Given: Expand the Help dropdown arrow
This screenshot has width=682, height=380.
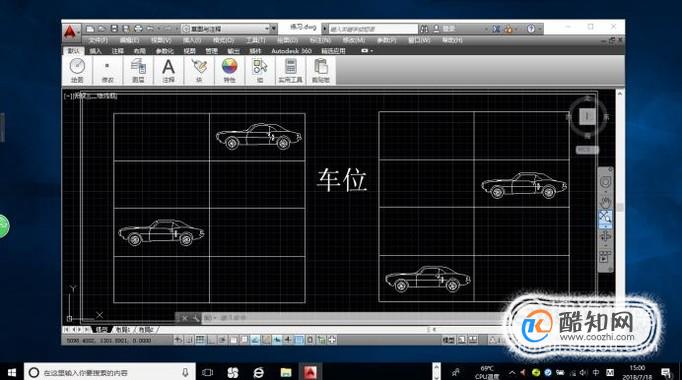Looking at the screenshot, I should point(540,29).
